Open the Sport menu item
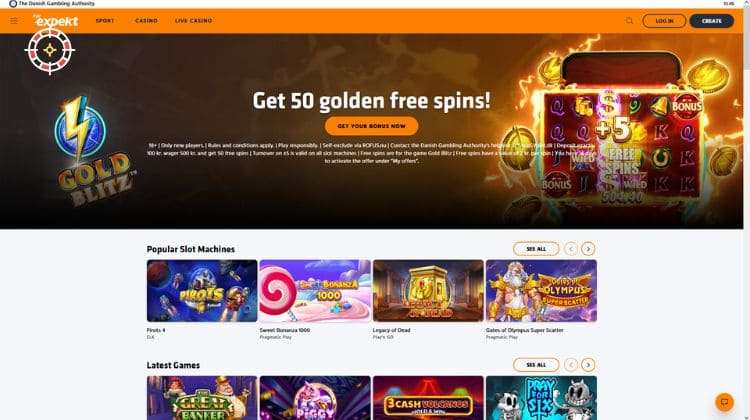750x420 pixels. [x=105, y=21]
